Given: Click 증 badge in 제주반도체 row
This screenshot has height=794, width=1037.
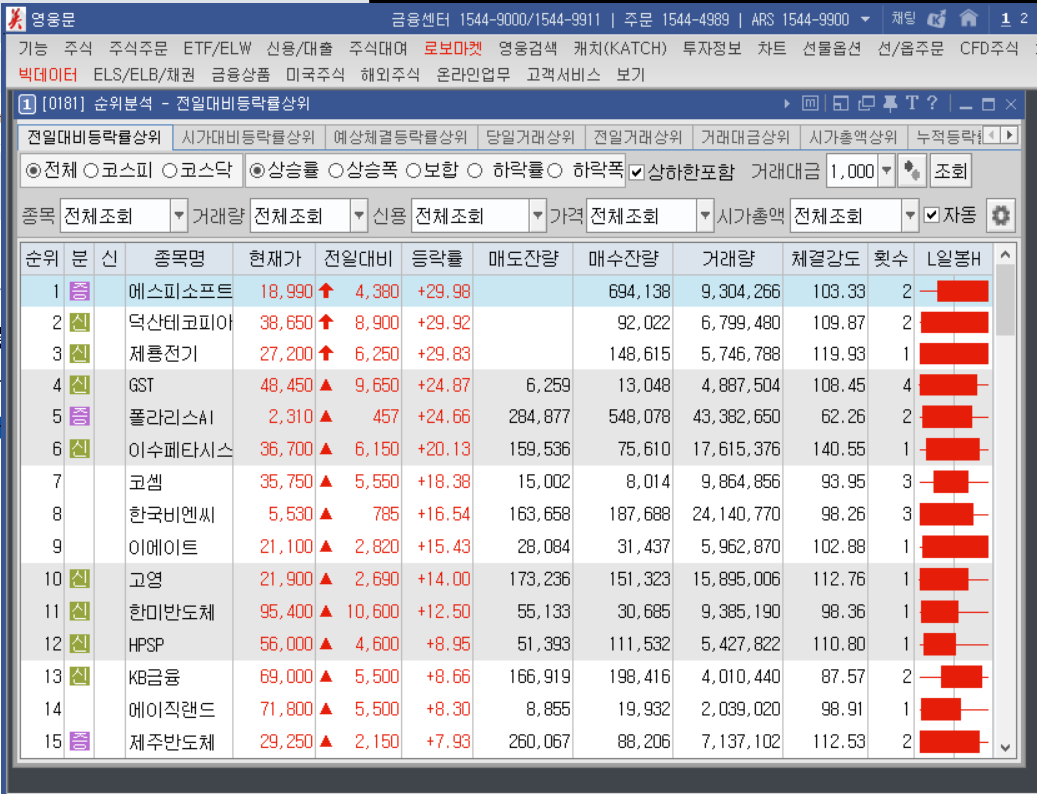Looking at the screenshot, I should [79, 741].
